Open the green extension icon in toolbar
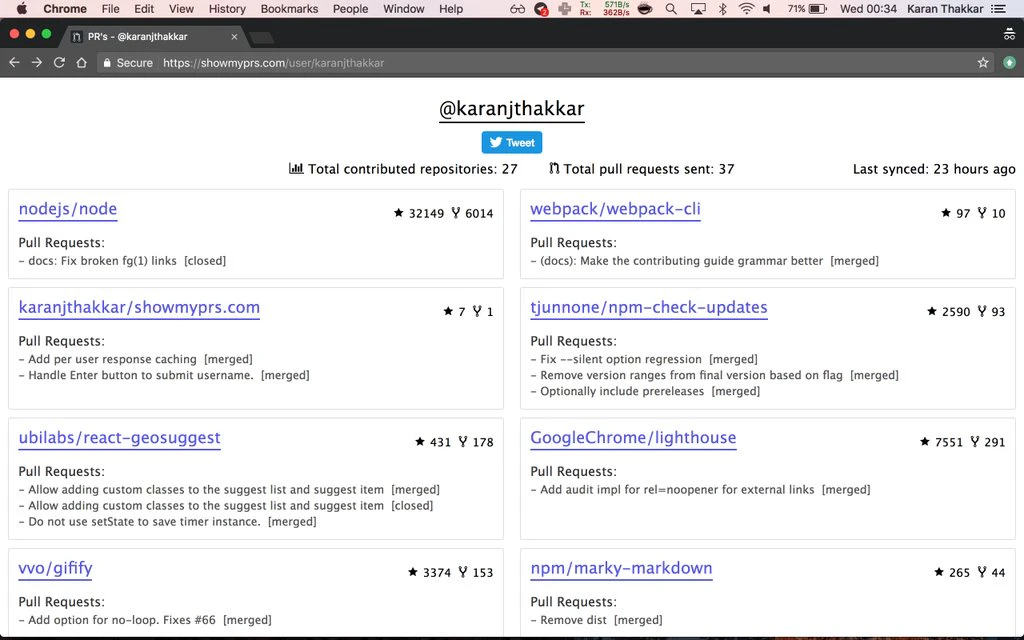The height and width of the screenshot is (640, 1024). coord(1009,63)
